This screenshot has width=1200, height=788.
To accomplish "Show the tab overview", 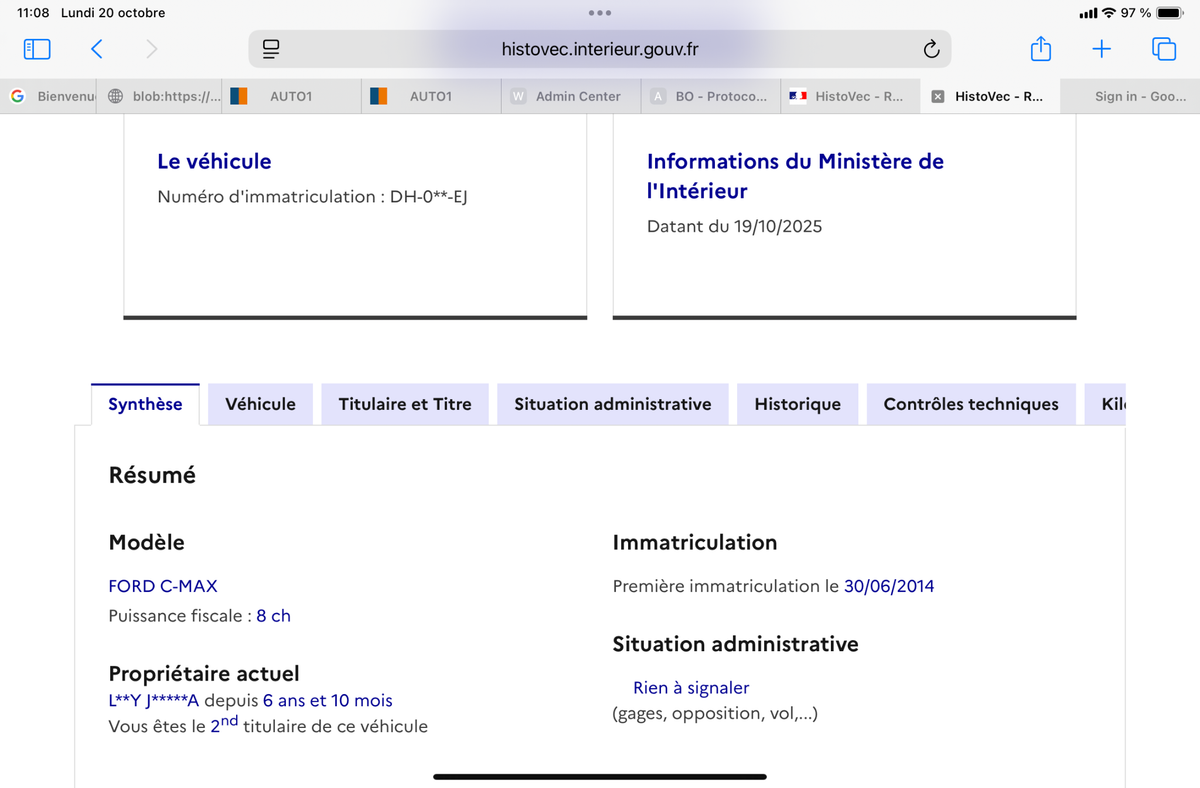I will 1163,49.
